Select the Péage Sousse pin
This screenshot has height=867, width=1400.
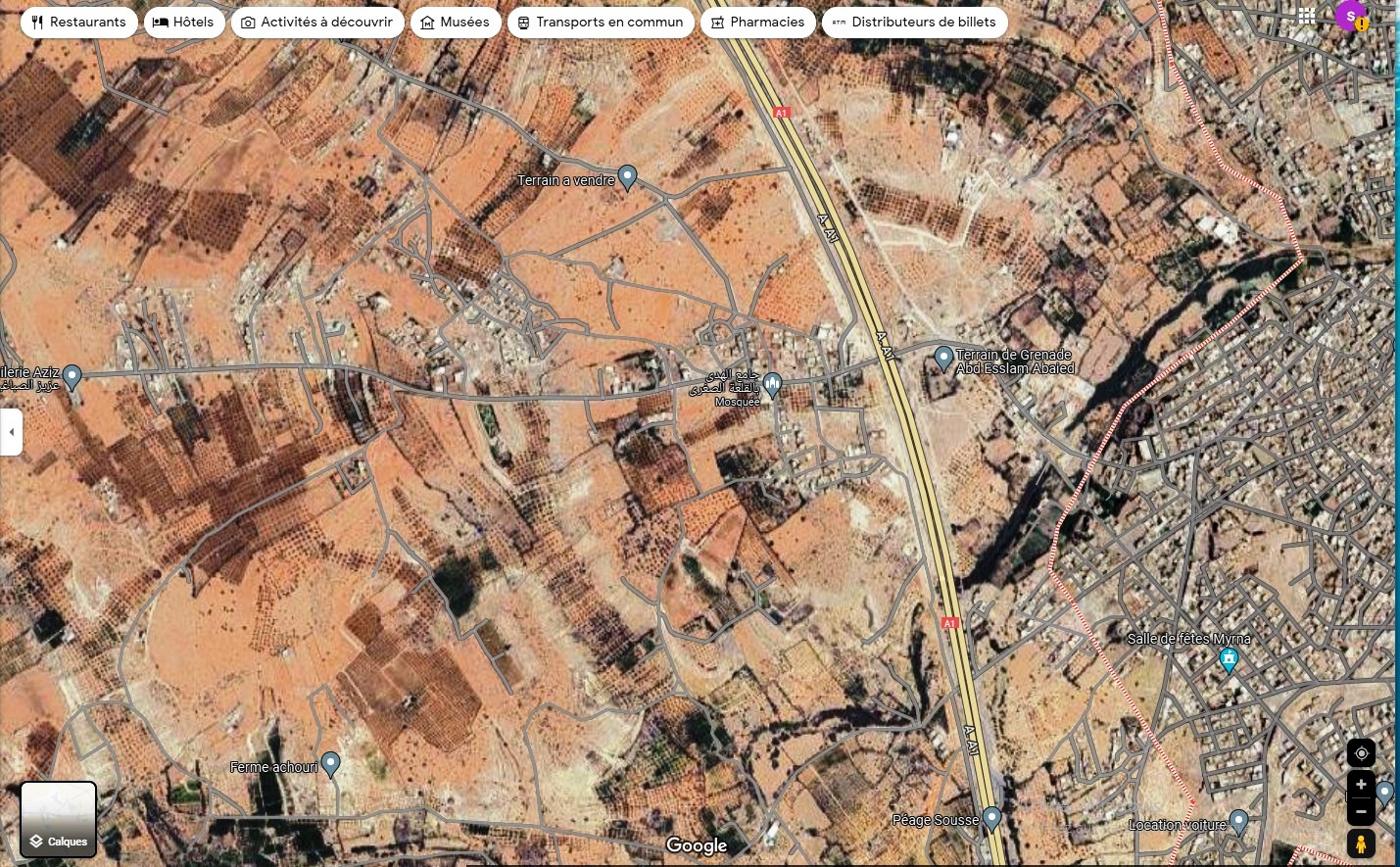[x=991, y=817]
